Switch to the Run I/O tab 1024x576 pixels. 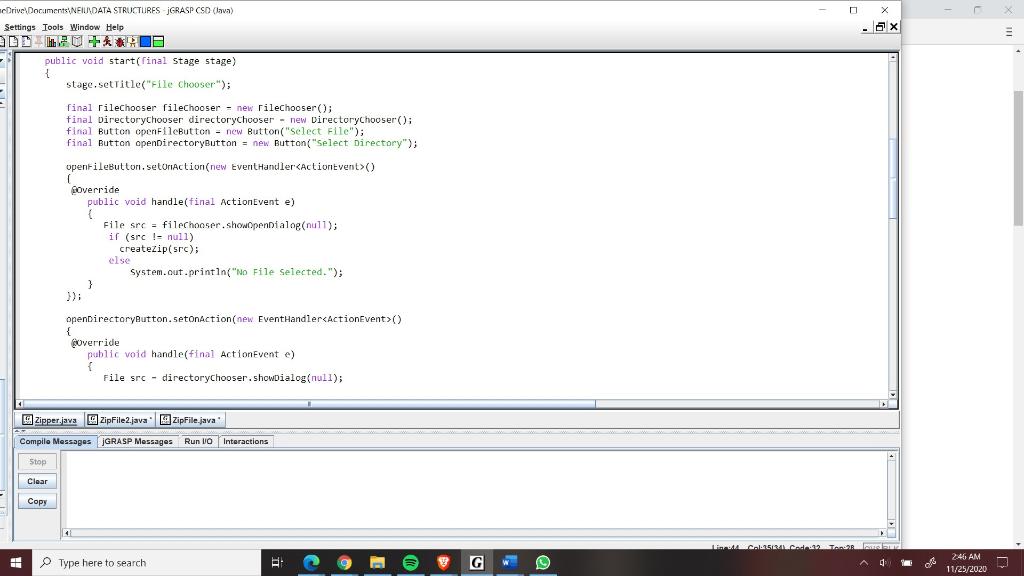197,441
